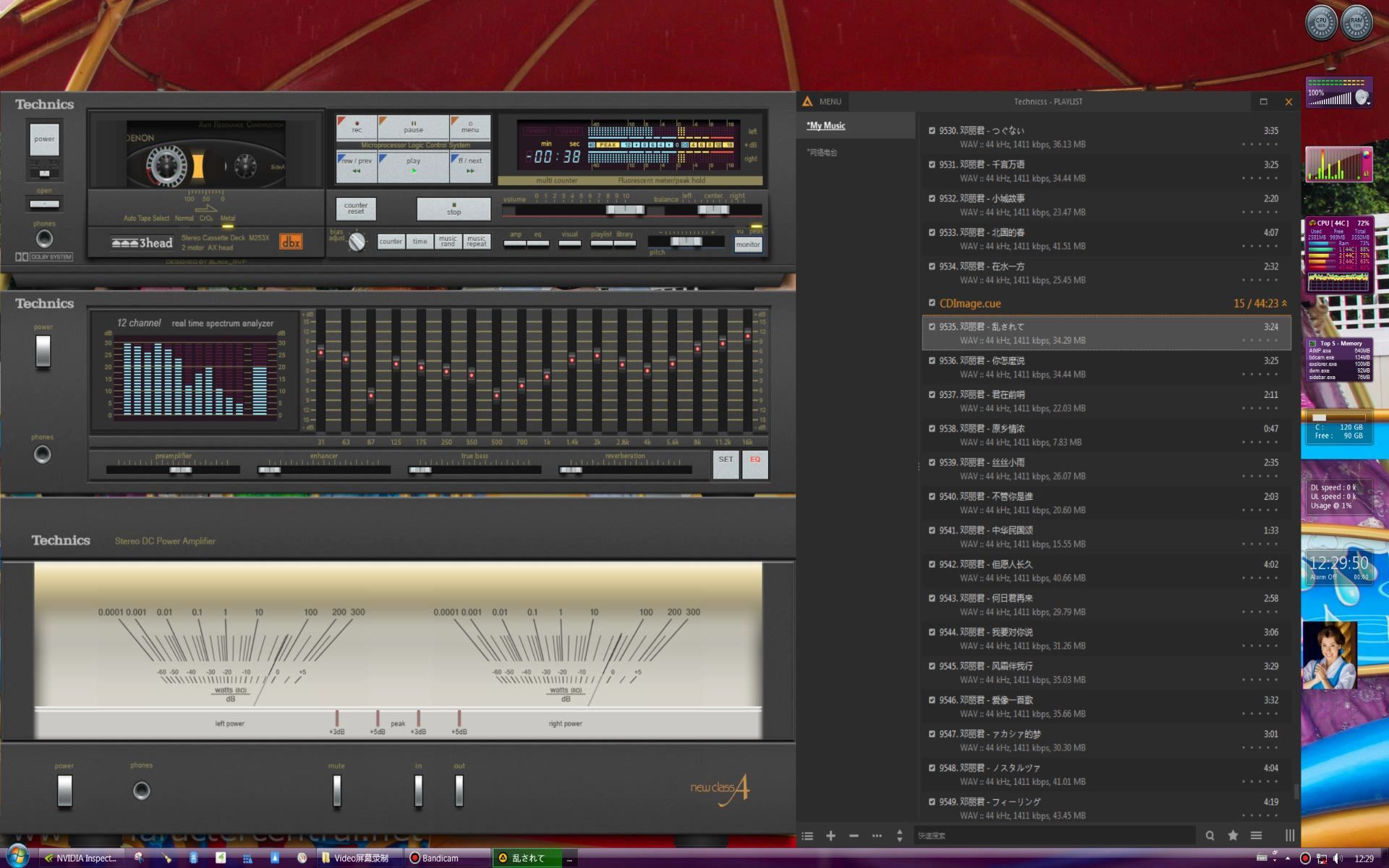Stop playback with the stop button
The height and width of the screenshot is (868, 1389).
(x=454, y=209)
